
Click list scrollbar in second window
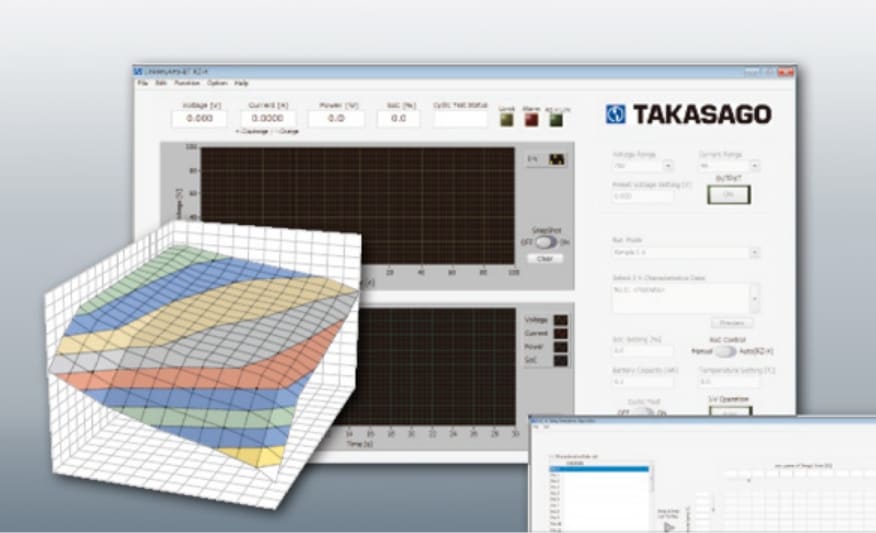coord(651,499)
